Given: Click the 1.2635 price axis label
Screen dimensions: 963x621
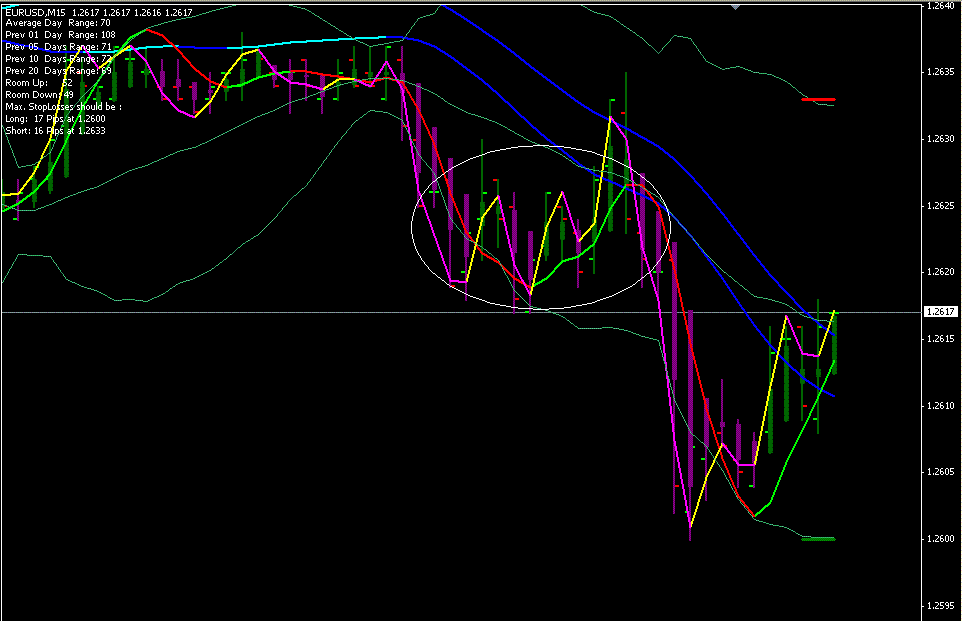Looking at the screenshot, I should [x=940, y=72].
